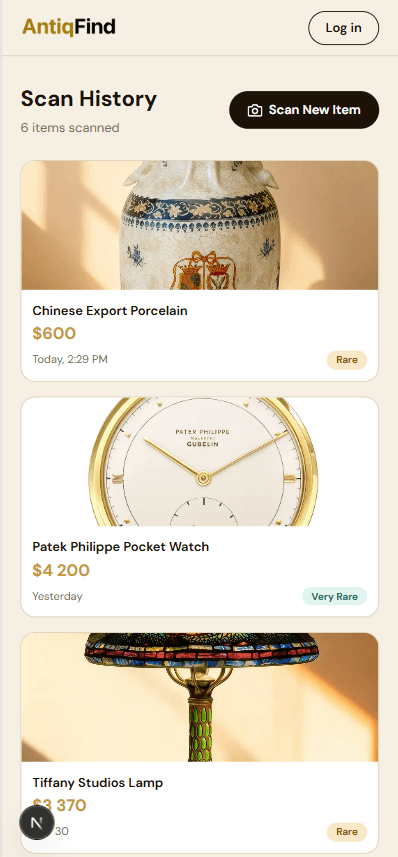Click the Today, 2:29 PM timestamp
This screenshot has height=857, width=398.
70,359
